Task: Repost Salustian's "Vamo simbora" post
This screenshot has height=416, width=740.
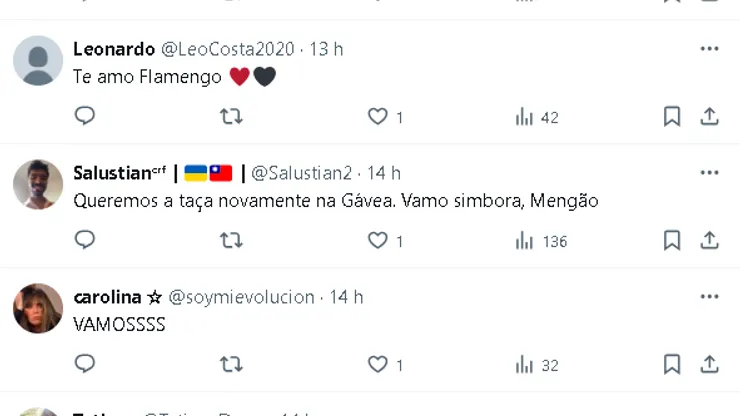Action: coord(231,240)
